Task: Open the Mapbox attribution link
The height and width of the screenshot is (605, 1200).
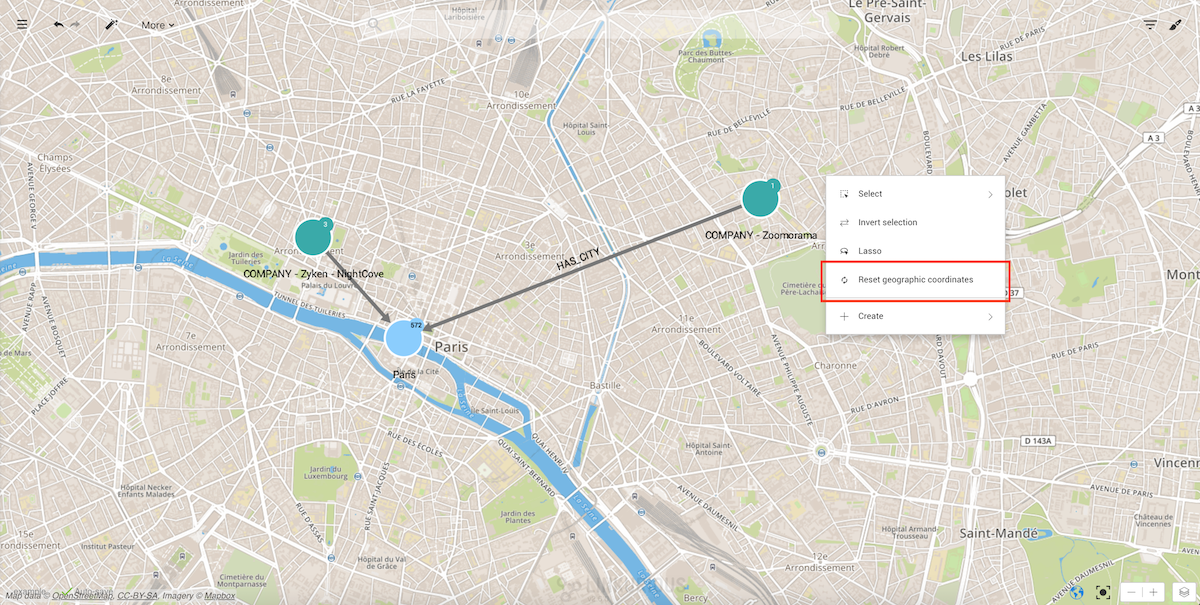Action: tap(219, 596)
